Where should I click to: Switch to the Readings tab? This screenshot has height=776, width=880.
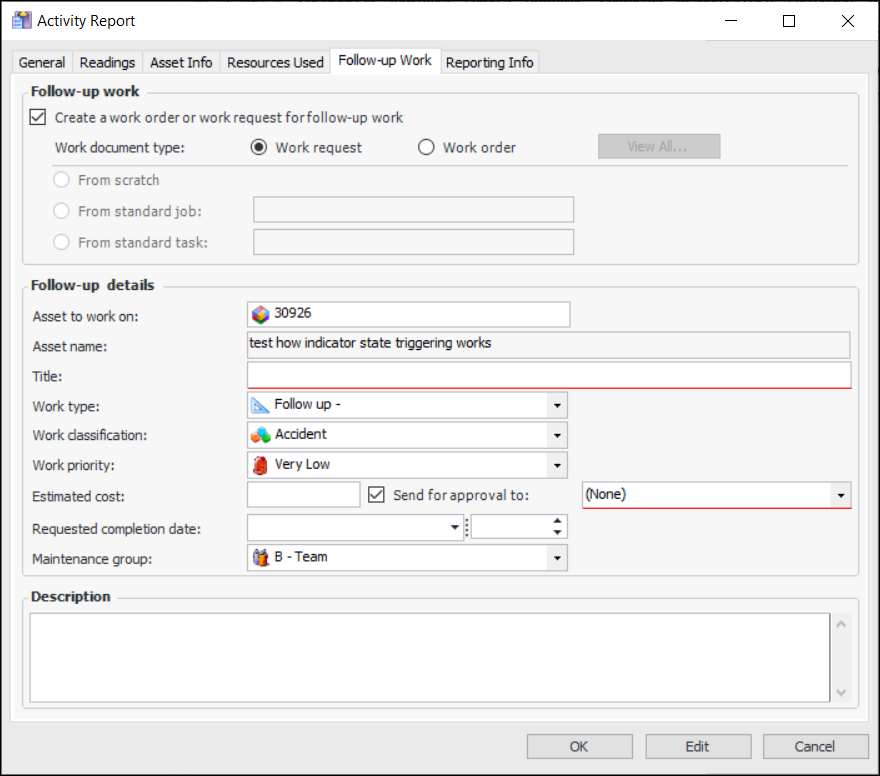(x=107, y=62)
